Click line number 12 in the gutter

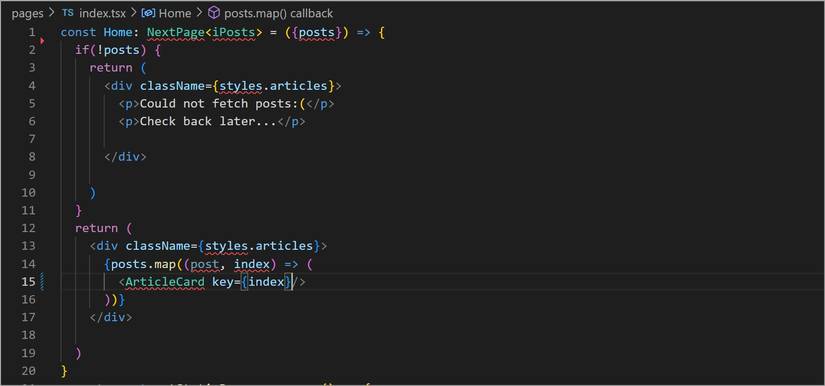(28, 228)
